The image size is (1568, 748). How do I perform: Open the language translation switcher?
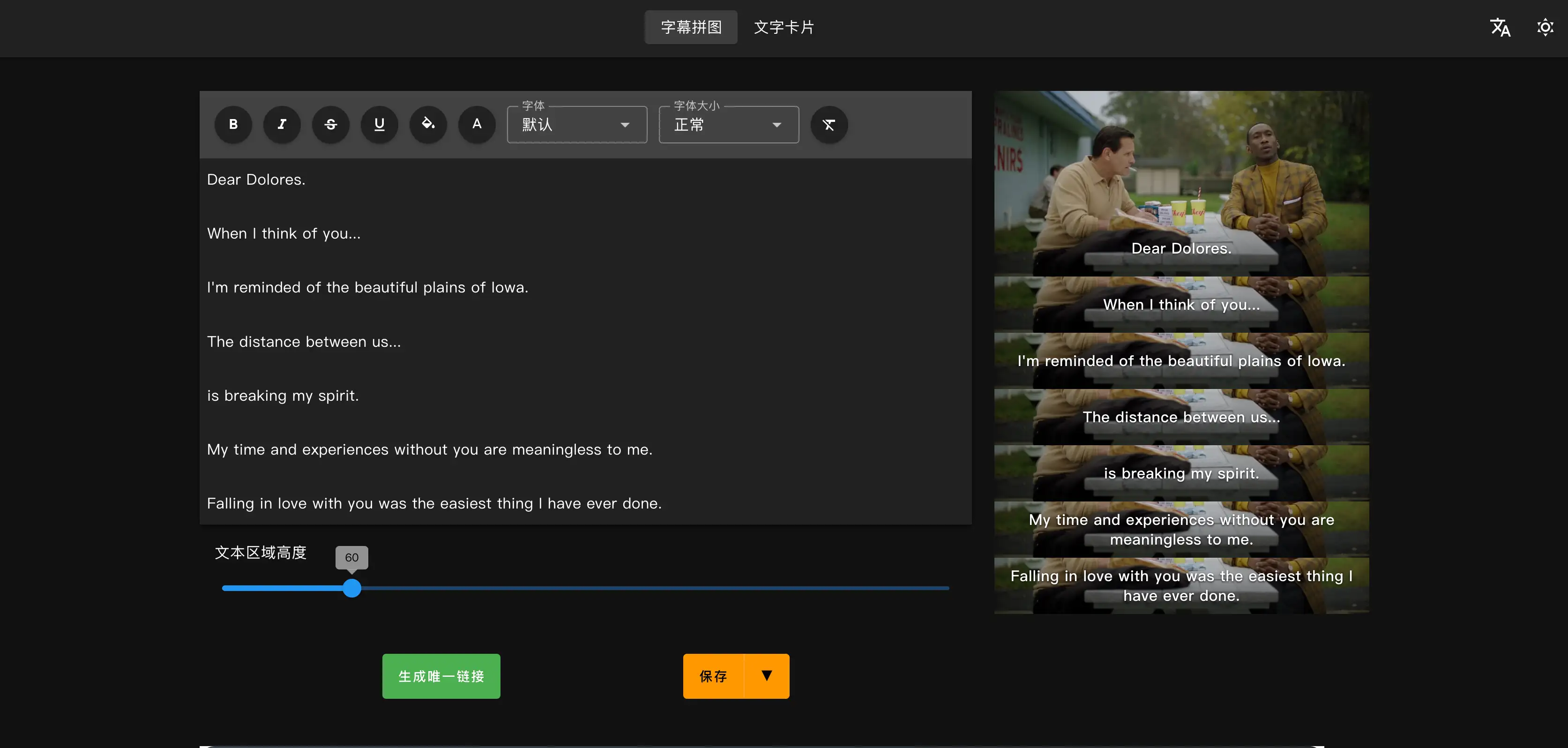click(x=1500, y=27)
